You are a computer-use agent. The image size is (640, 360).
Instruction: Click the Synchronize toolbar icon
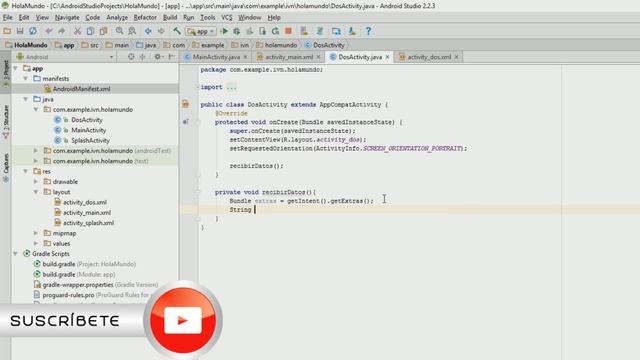(x=33, y=31)
